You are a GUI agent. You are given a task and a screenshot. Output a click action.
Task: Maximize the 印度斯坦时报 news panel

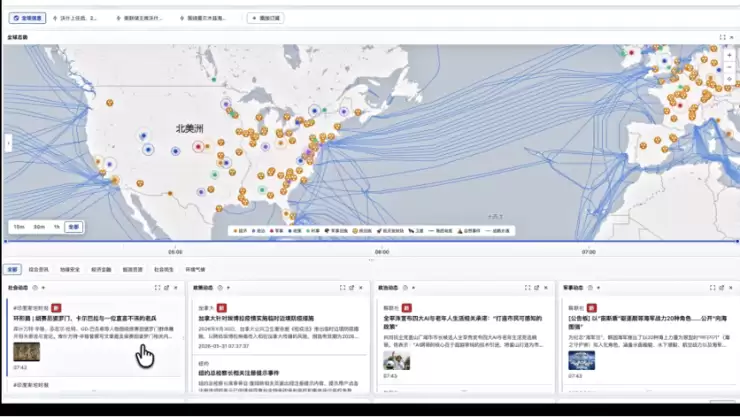[x=157, y=288]
